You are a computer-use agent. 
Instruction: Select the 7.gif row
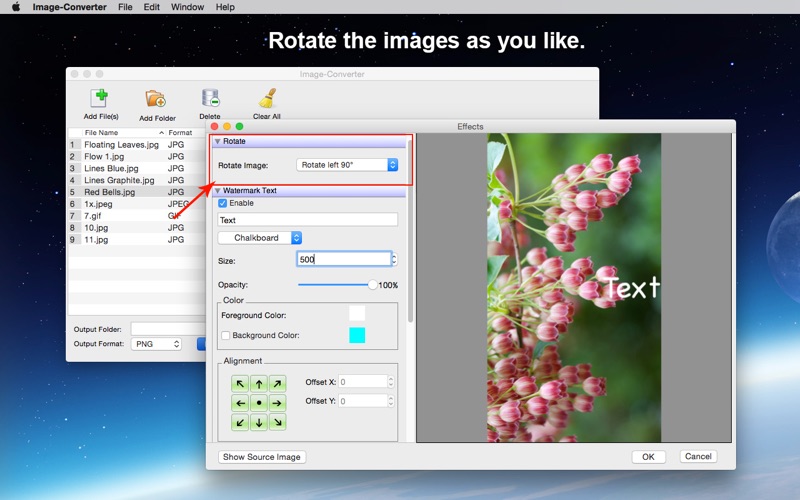137,216
